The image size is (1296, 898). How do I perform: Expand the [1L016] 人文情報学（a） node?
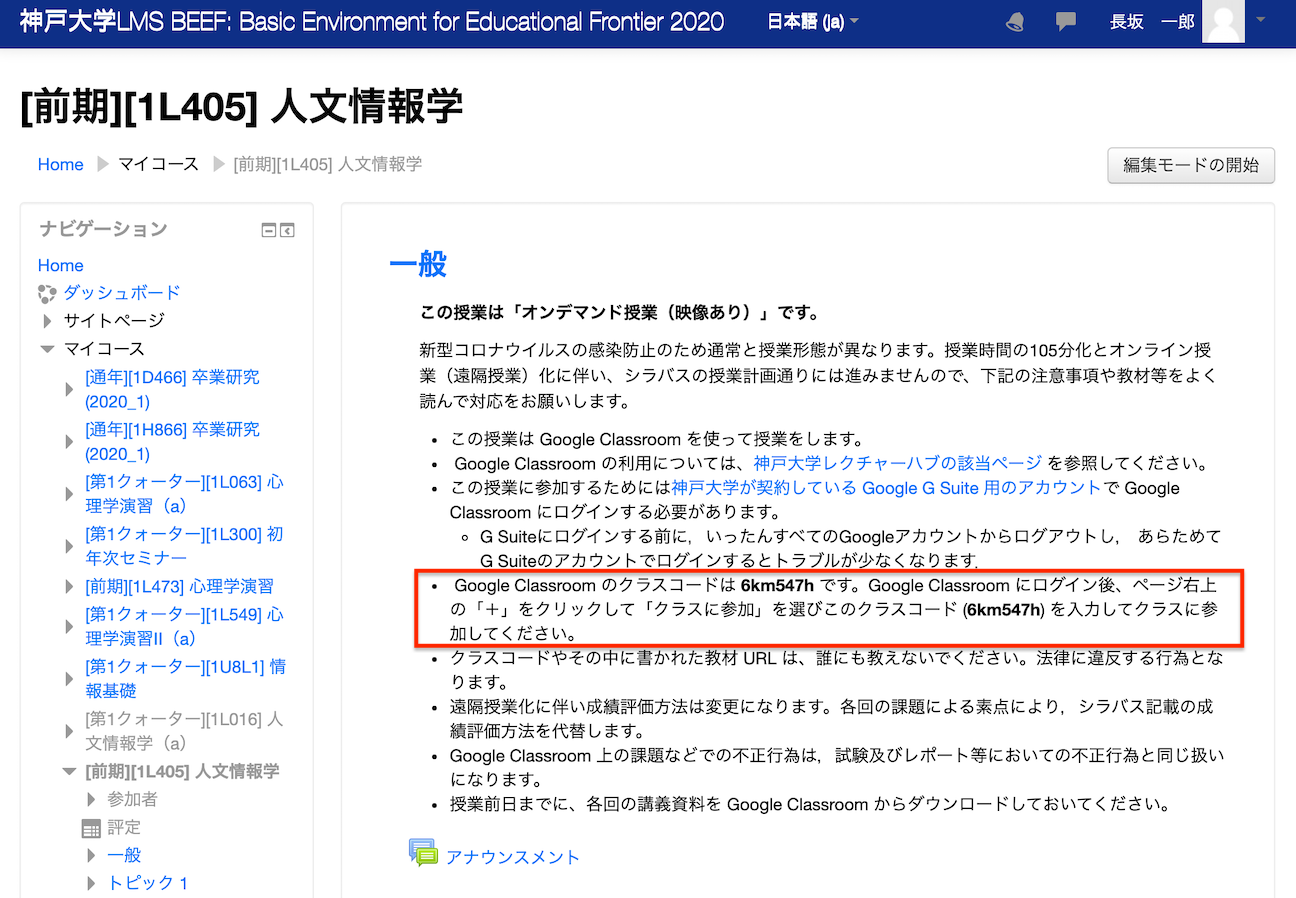tap(69, 731)
